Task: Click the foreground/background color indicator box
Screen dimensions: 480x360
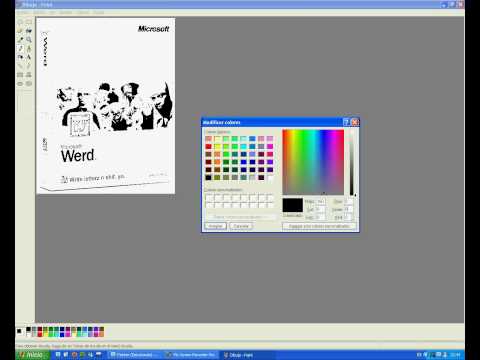Action: [20, 331]
